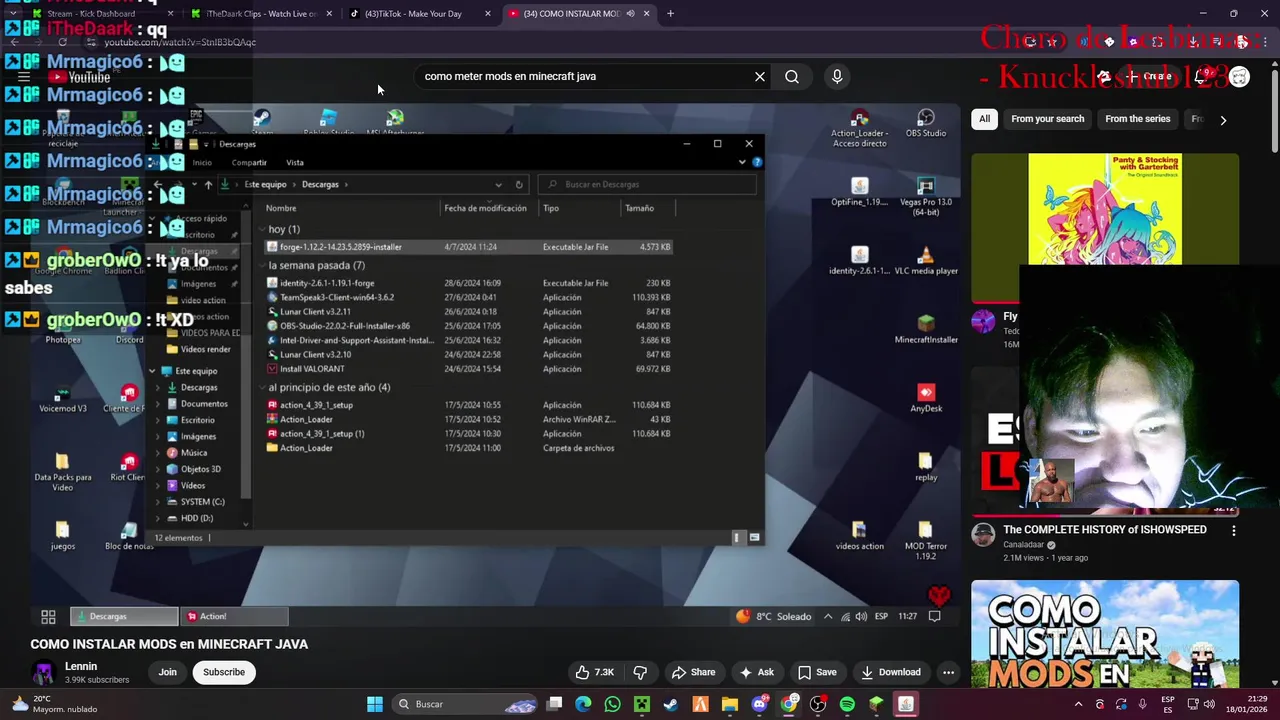Mute the YouTube tab via speaker icon

630,14
